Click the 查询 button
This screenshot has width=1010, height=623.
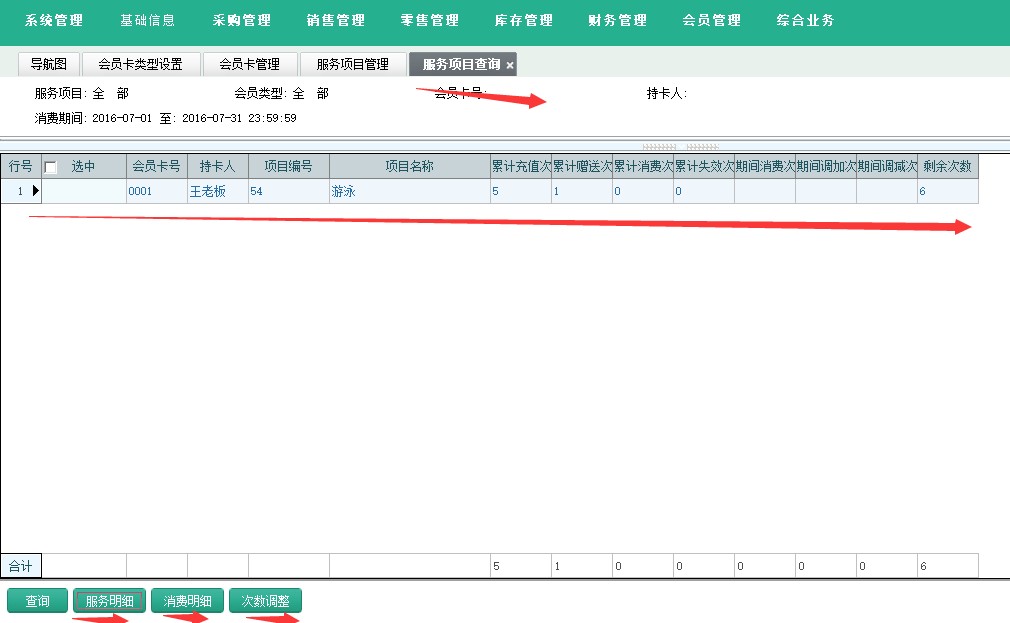tap(37, 601)
